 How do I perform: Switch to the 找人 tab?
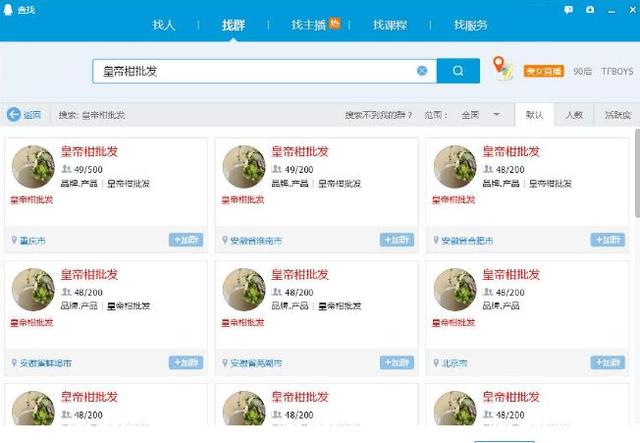pos(164,25)
